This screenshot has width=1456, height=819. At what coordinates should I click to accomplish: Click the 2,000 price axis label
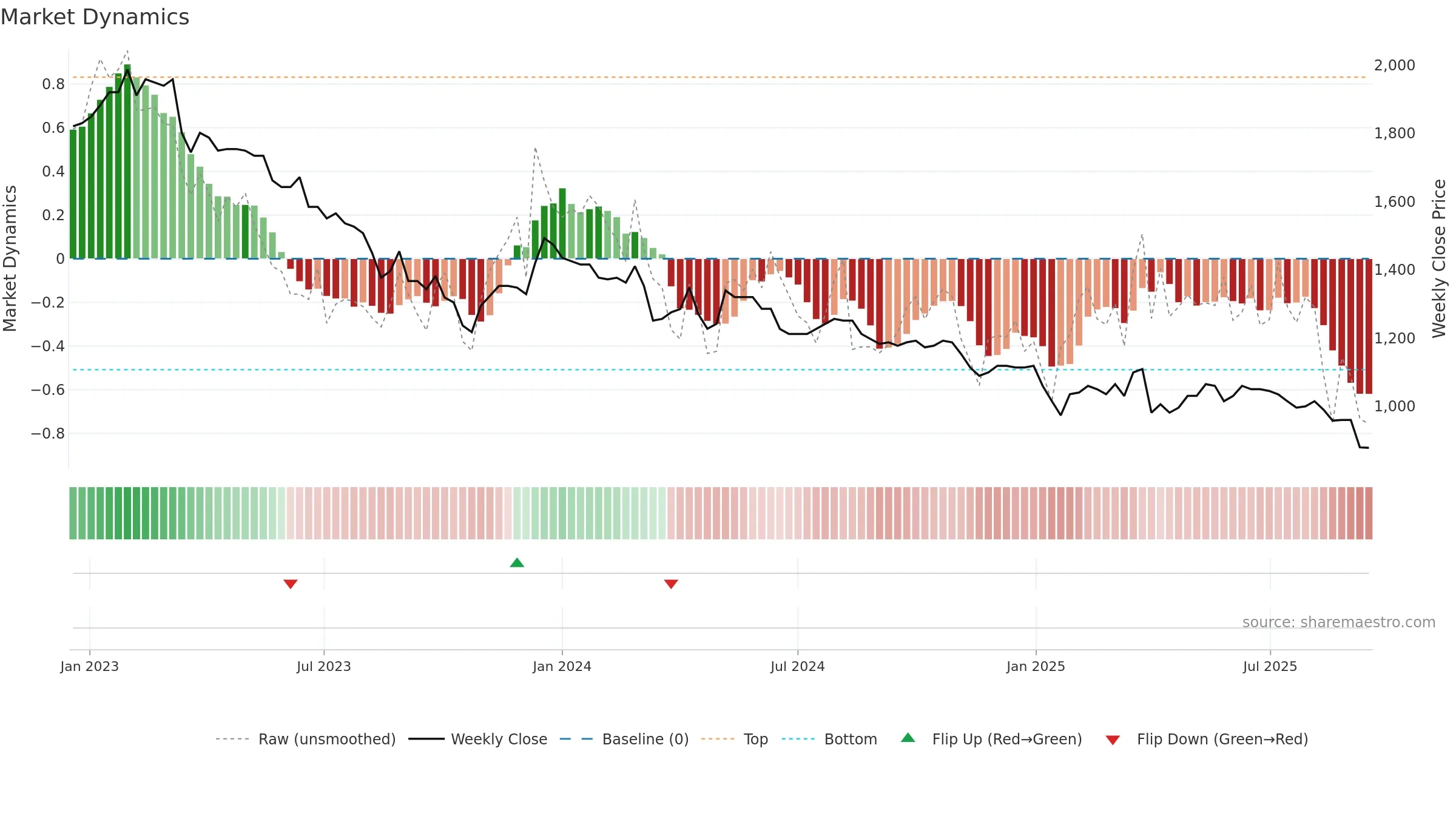(1395, 65)
